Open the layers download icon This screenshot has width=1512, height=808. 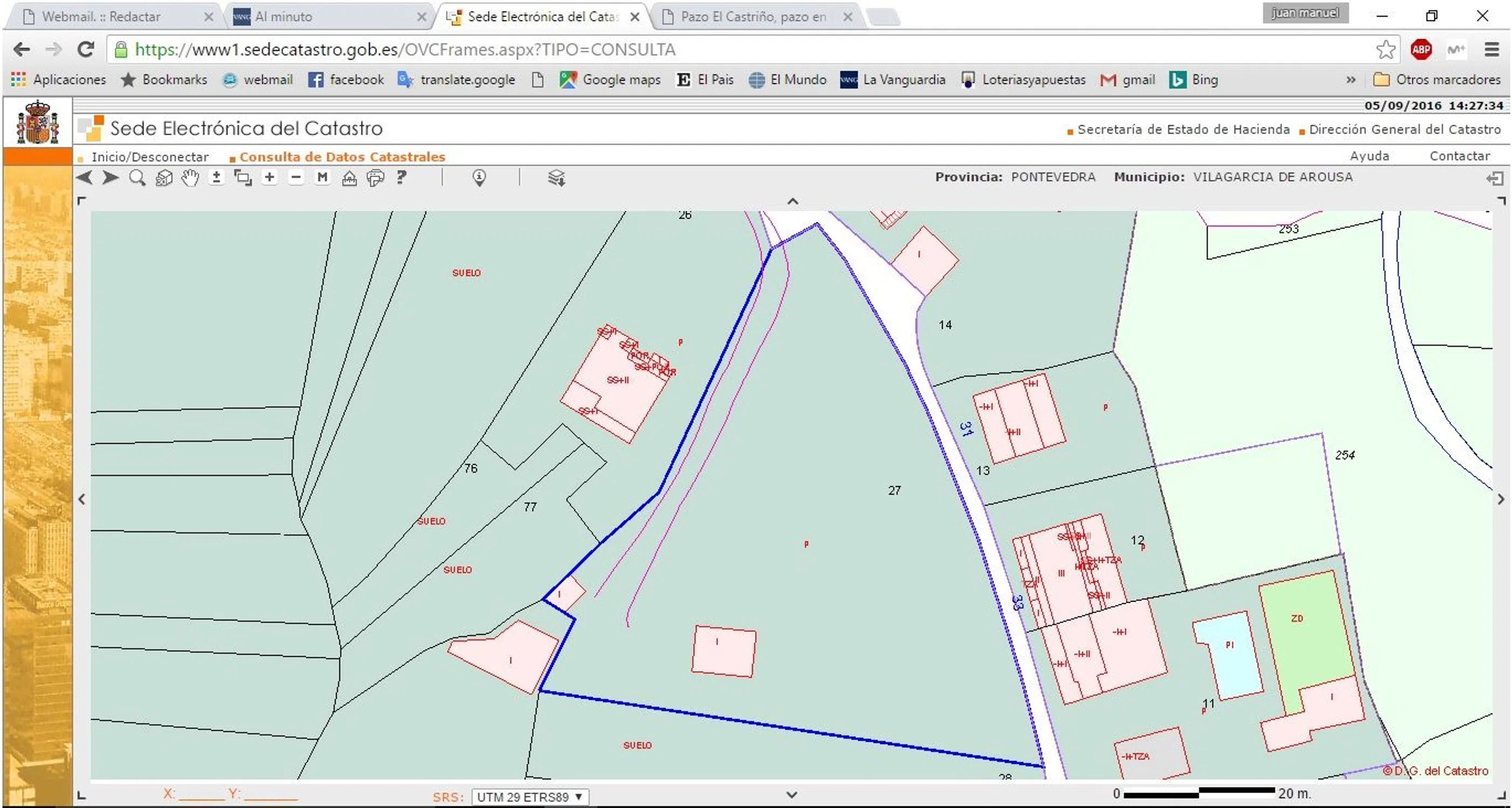pos(556,177)
